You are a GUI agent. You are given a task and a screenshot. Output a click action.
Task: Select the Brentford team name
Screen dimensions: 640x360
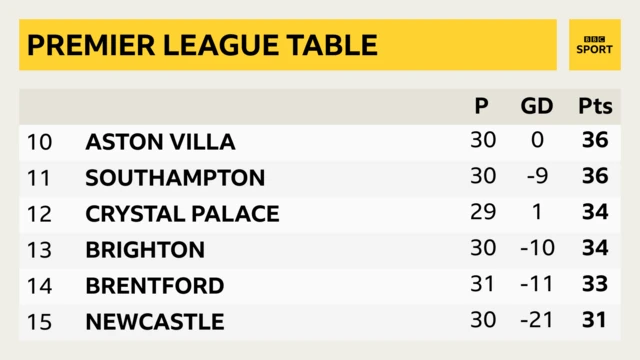click(x=155, y=286)
